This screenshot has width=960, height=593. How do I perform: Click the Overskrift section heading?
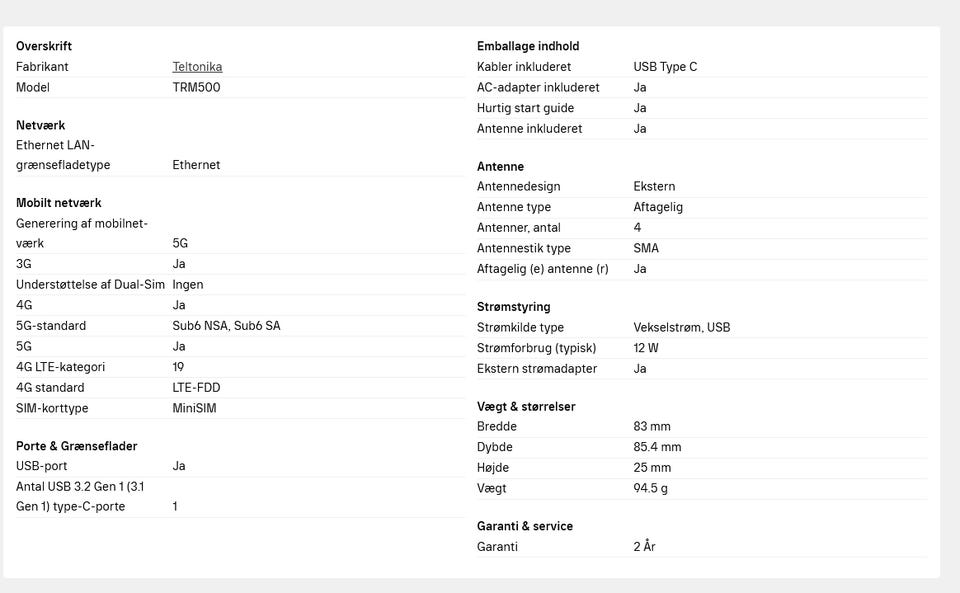[x=44, y=46]
